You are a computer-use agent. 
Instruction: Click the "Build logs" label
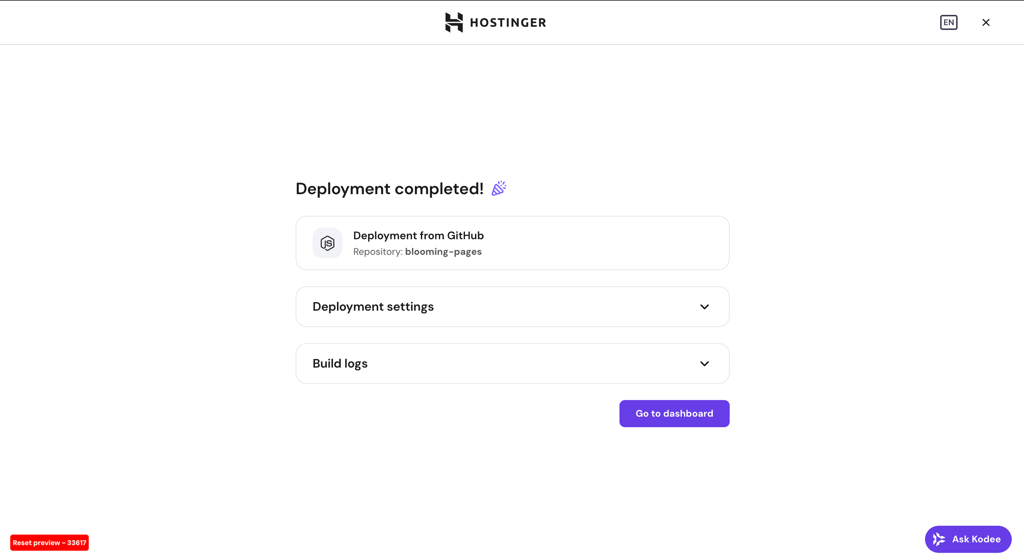pyautogui.click(x=340, y=364)
